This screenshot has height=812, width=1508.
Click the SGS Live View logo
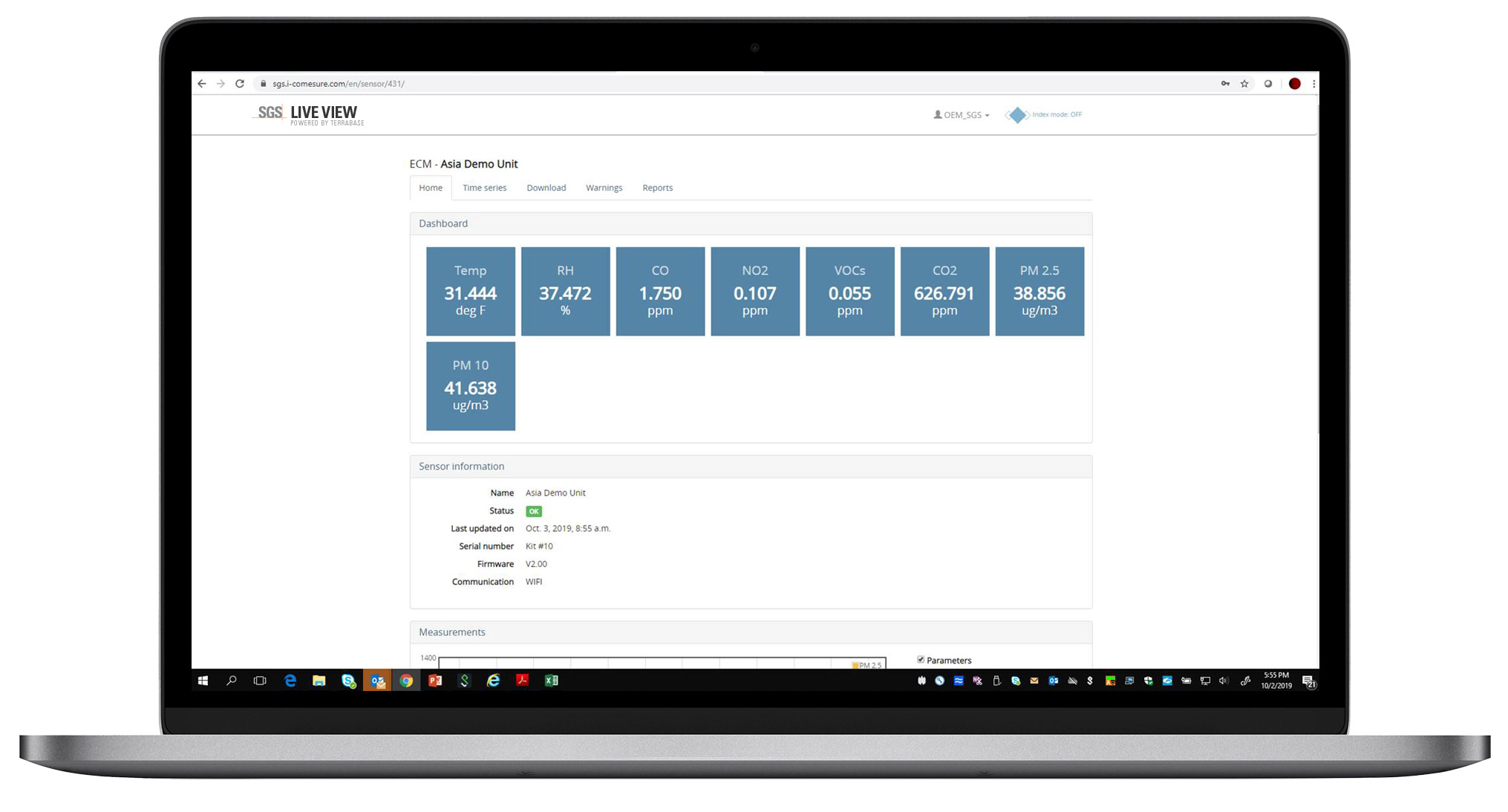[x=307, y=114]
